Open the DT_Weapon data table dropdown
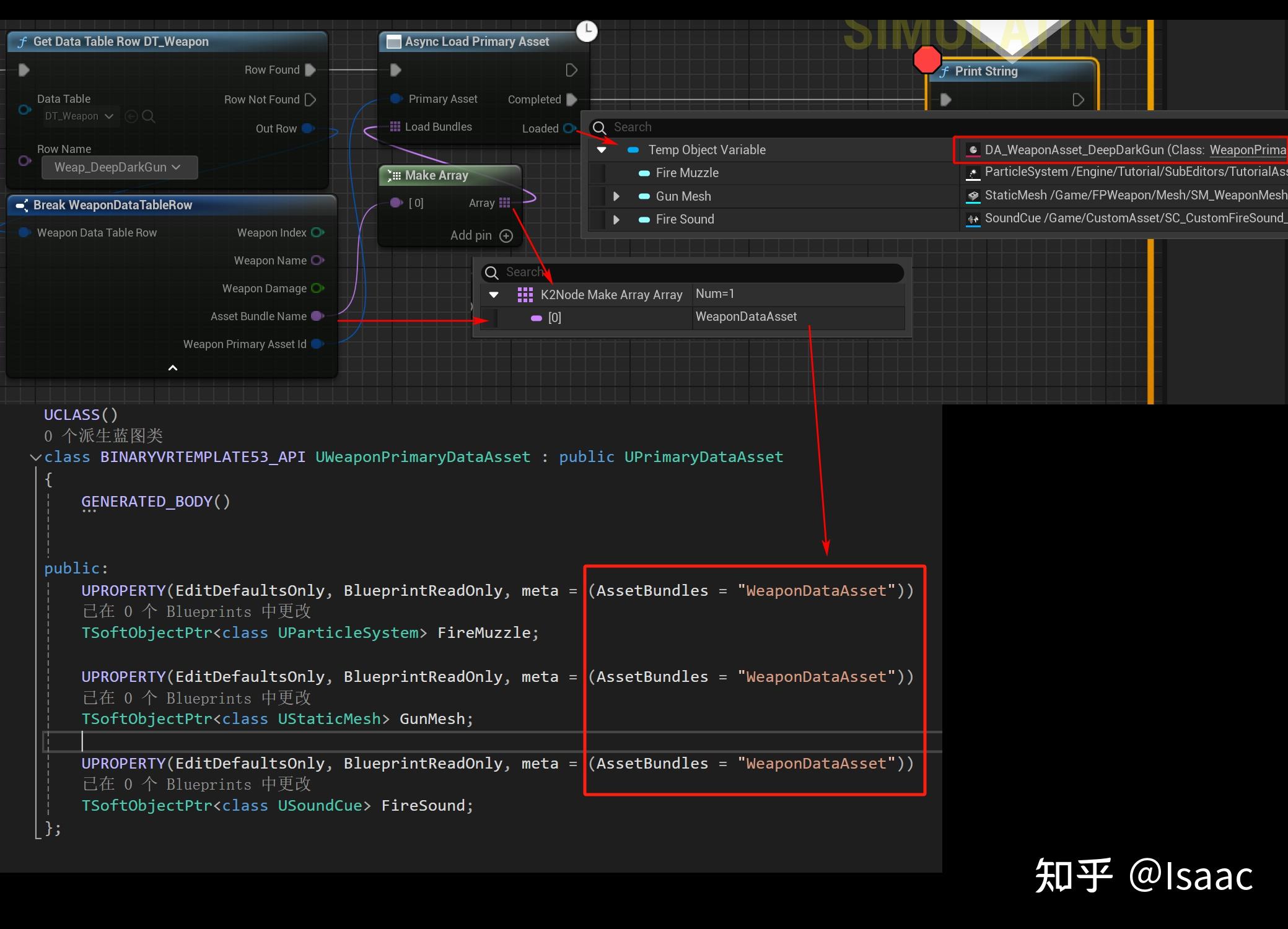 tap(79, 116)
